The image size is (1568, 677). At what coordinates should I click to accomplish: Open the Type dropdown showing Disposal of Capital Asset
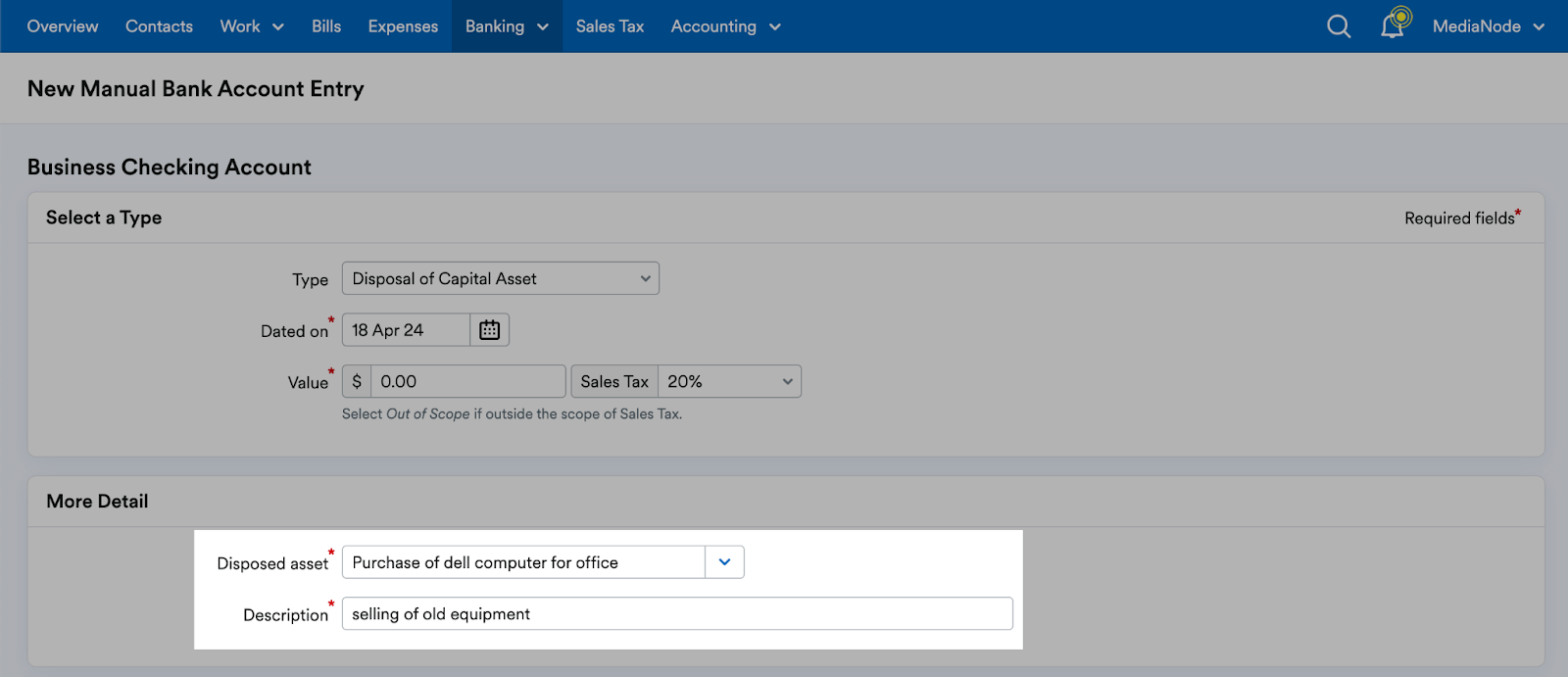tap(500, 278)
